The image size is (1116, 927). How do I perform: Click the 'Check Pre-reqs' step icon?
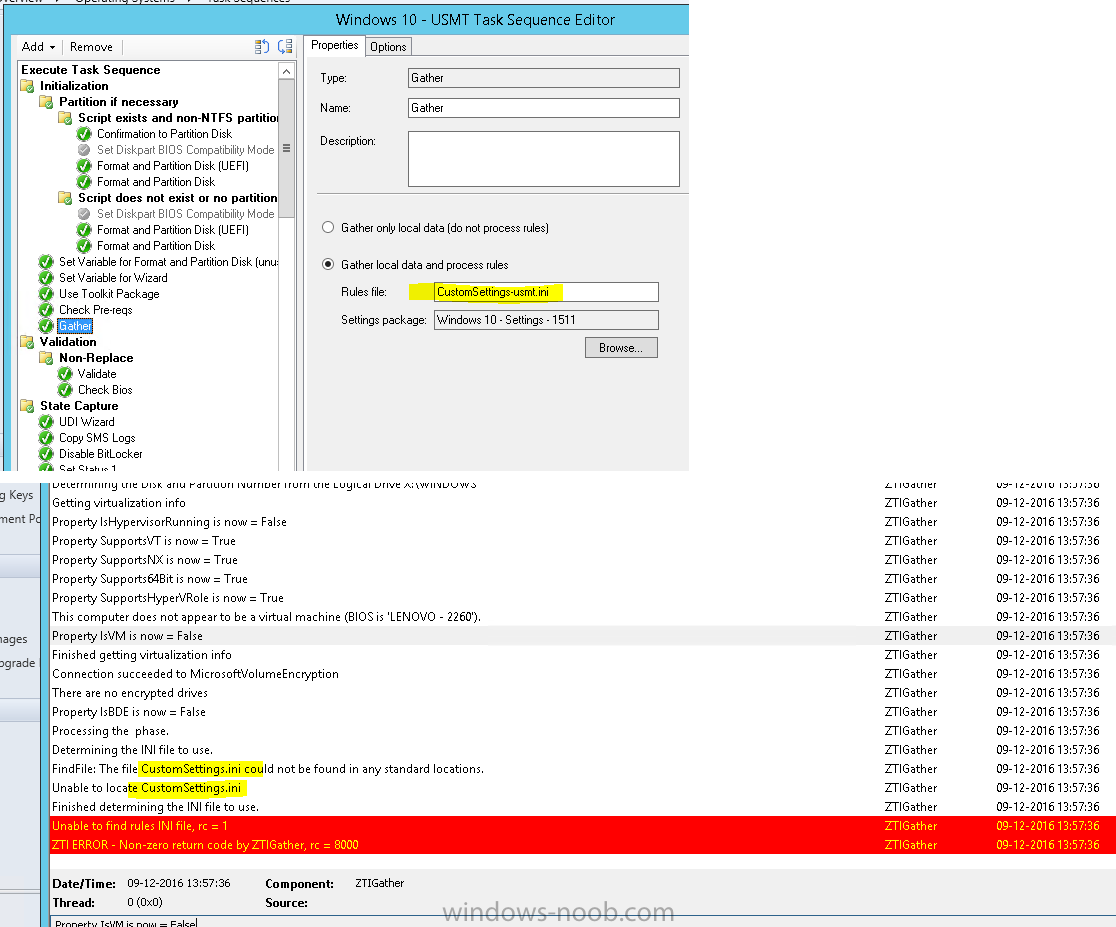pyautogui.click(x=46, y=310)
